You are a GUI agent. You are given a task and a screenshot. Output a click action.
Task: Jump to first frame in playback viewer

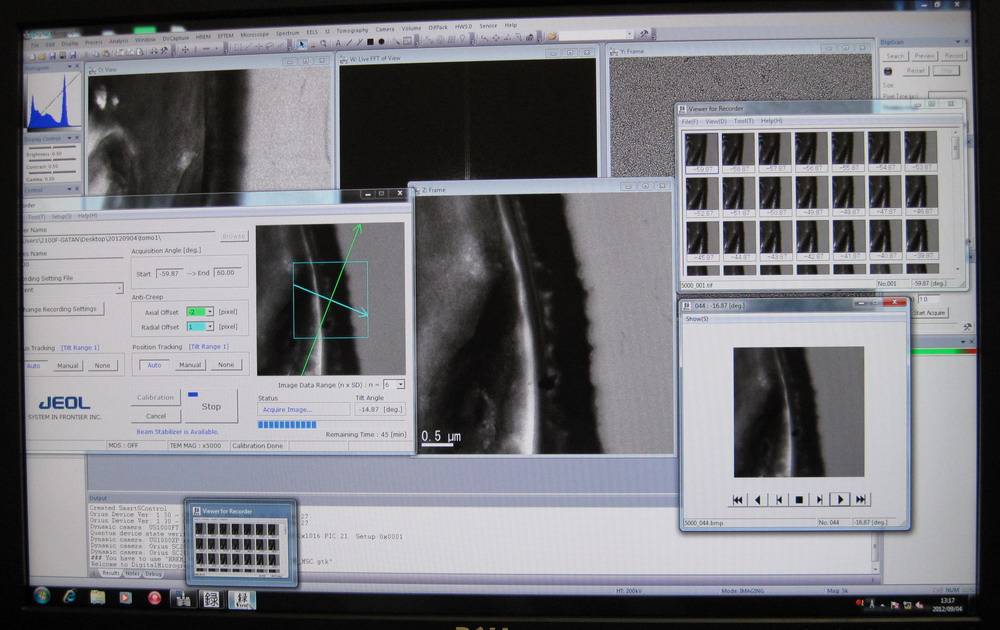click(737, 500)
